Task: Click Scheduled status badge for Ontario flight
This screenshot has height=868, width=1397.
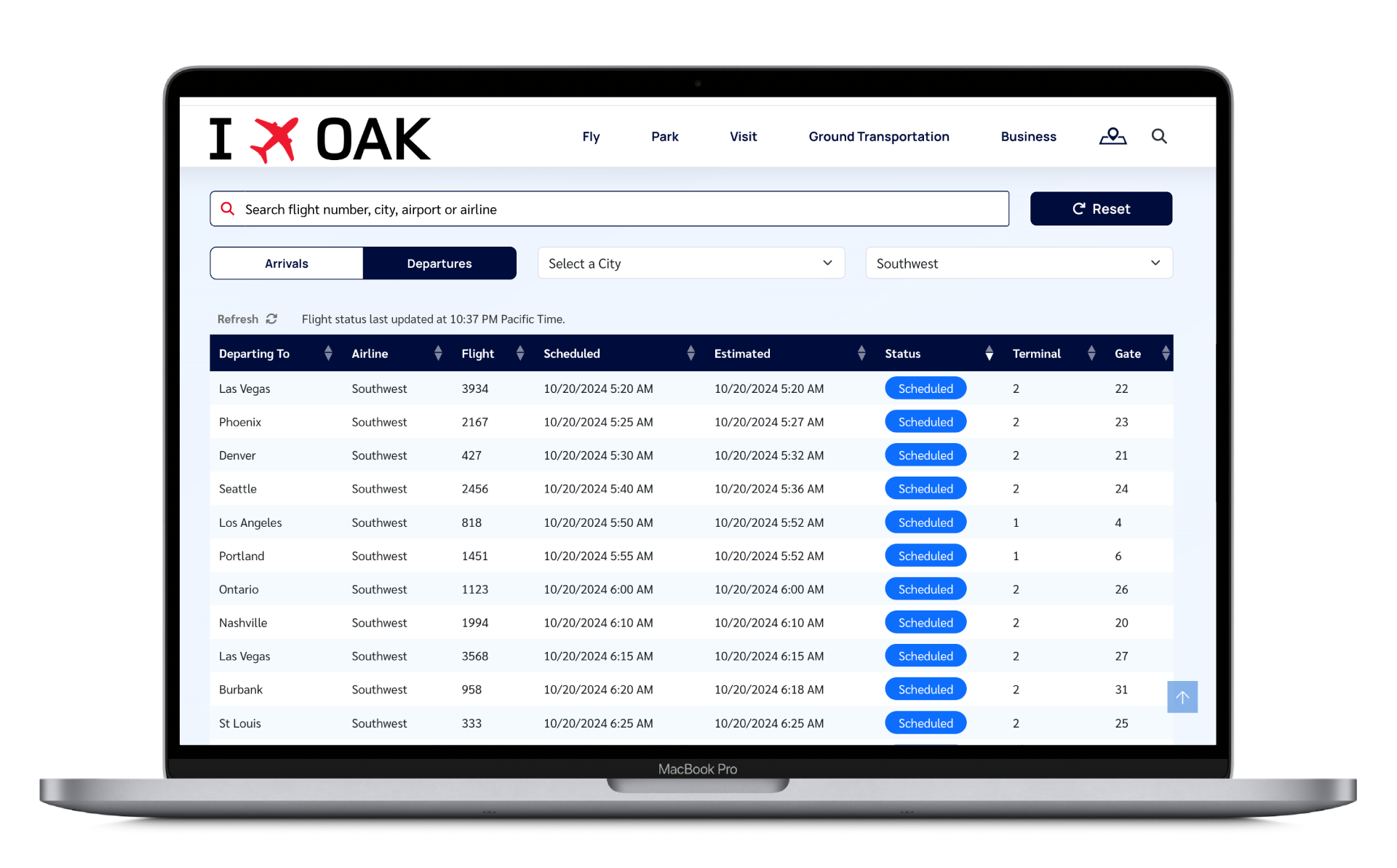Action: 926,589
